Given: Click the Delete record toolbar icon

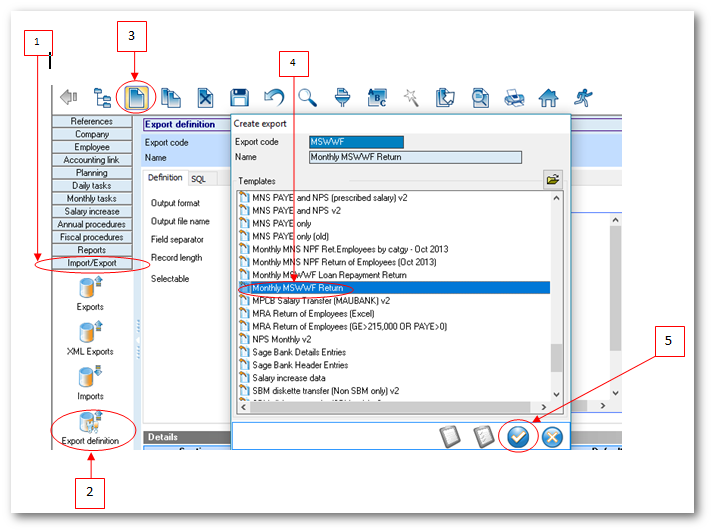Looking at the screenshot, I should coord(204,97).
